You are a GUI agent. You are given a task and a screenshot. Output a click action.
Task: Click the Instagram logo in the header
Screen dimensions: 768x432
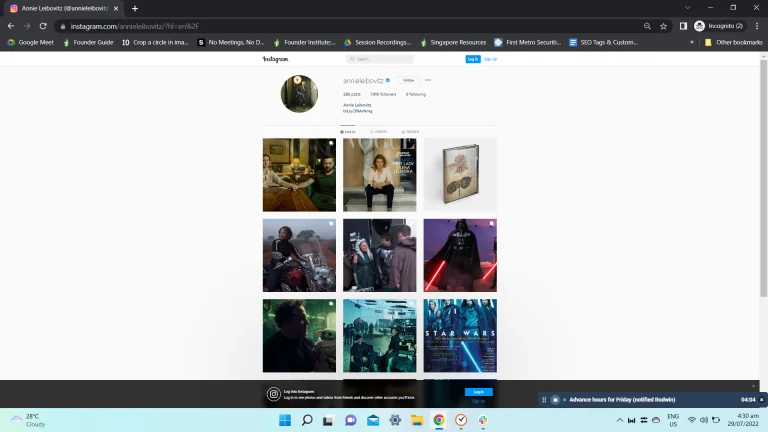tap(275, 59)
